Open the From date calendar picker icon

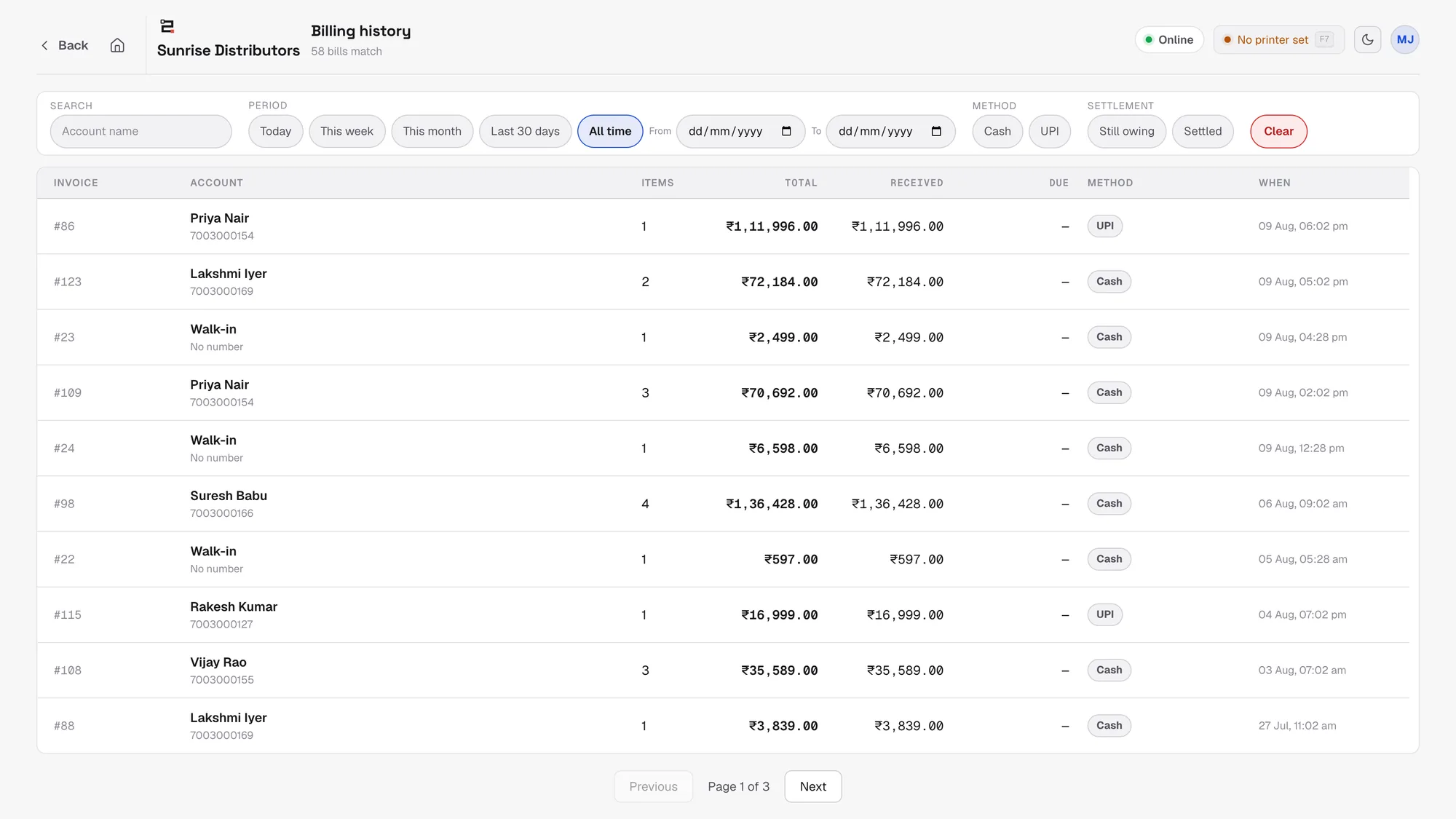point(786,131)
